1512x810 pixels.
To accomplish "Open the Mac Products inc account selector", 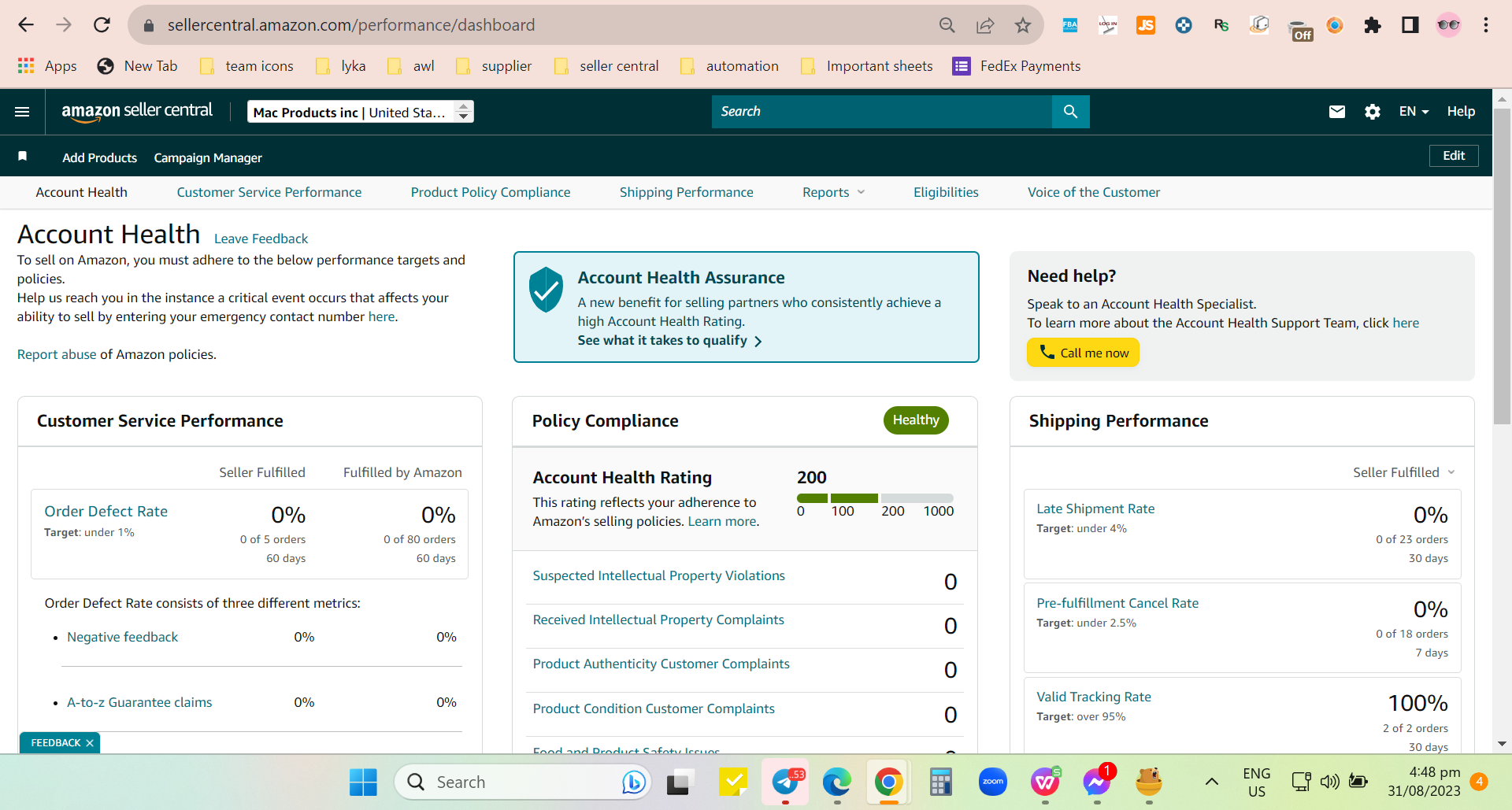I will (361, 112).
